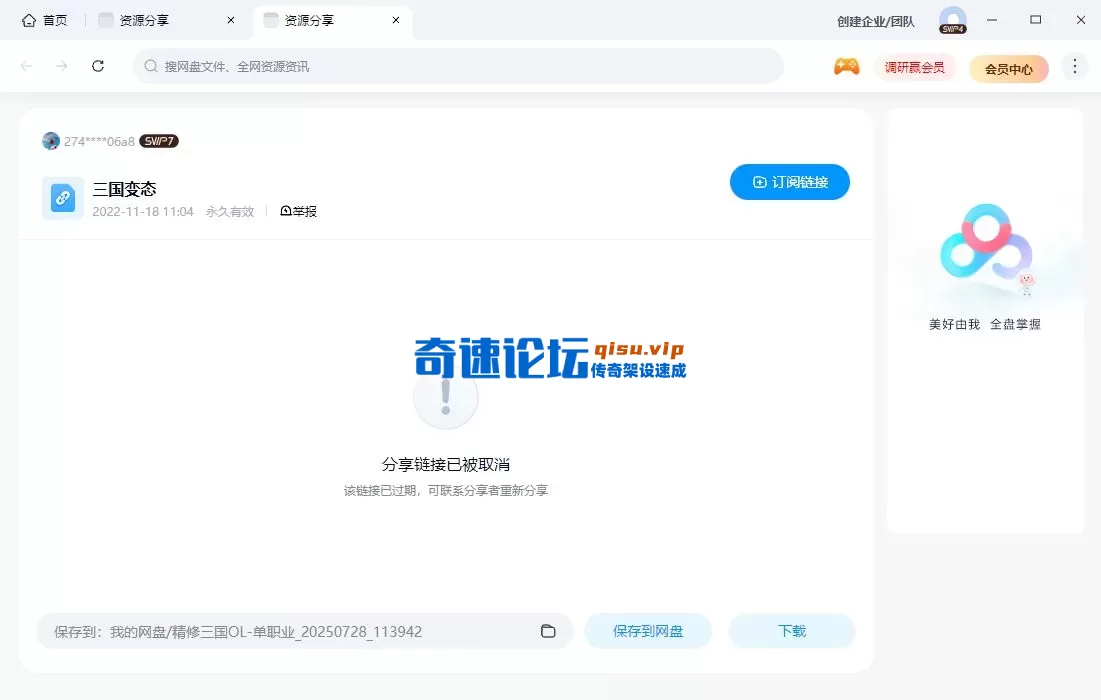Screen dimensions: 1101x700
Task: Click the refresh icon to reload the page
Action: point(97,66)
